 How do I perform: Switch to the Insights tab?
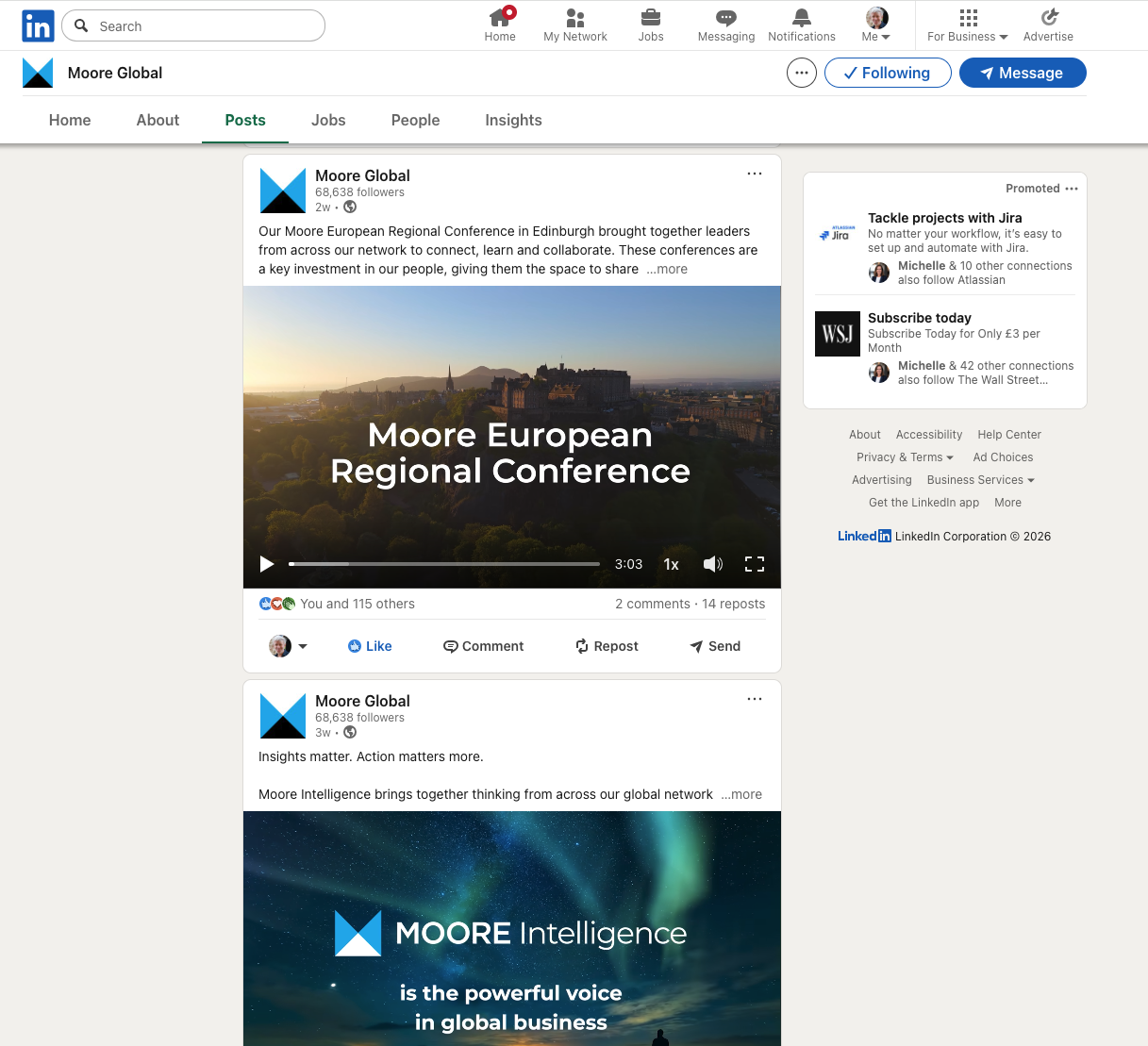513,120
